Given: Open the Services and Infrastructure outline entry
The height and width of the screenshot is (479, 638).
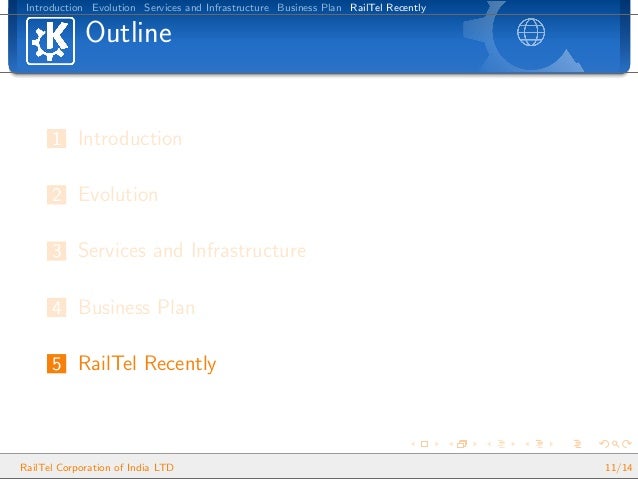Looking at the screenshot, I should [x=192, y=250].
